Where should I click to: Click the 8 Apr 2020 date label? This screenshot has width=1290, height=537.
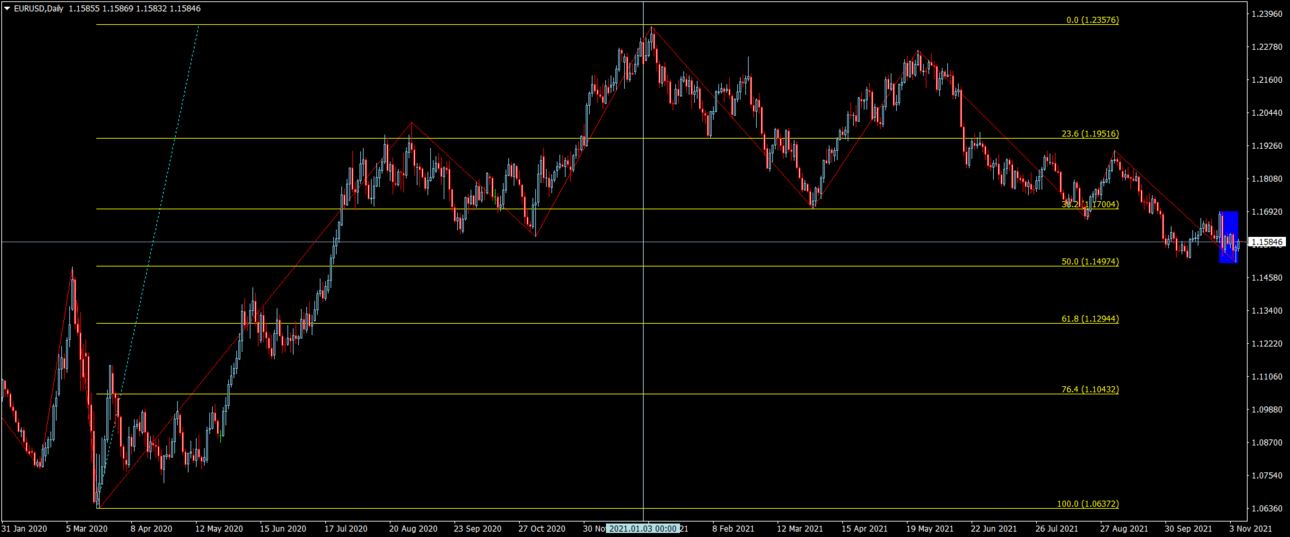[152, 528]
